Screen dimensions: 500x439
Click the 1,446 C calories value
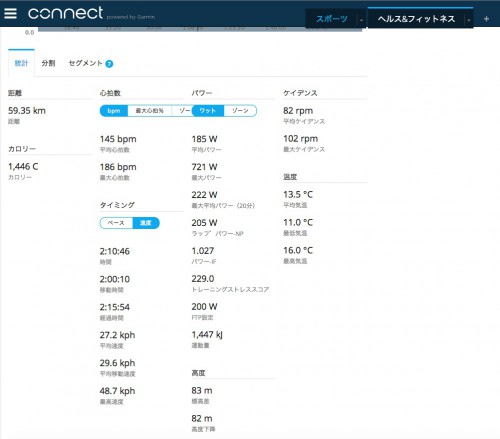click(x=23, y=166)
